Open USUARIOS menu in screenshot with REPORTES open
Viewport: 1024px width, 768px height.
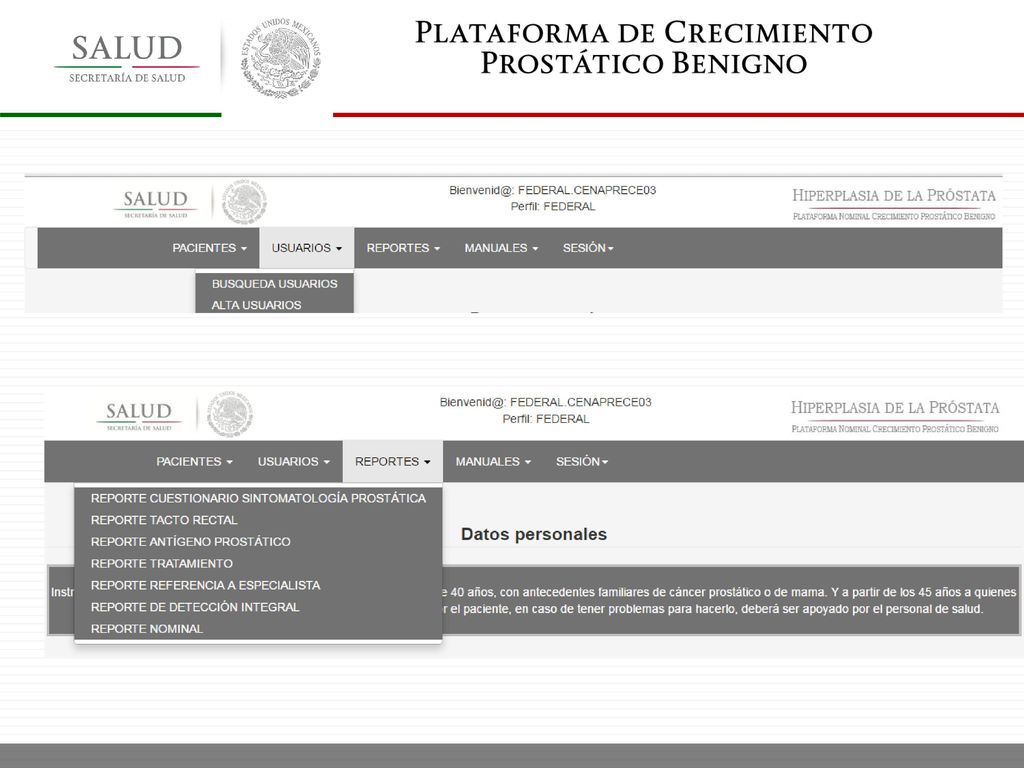click(x=293, y=462)
